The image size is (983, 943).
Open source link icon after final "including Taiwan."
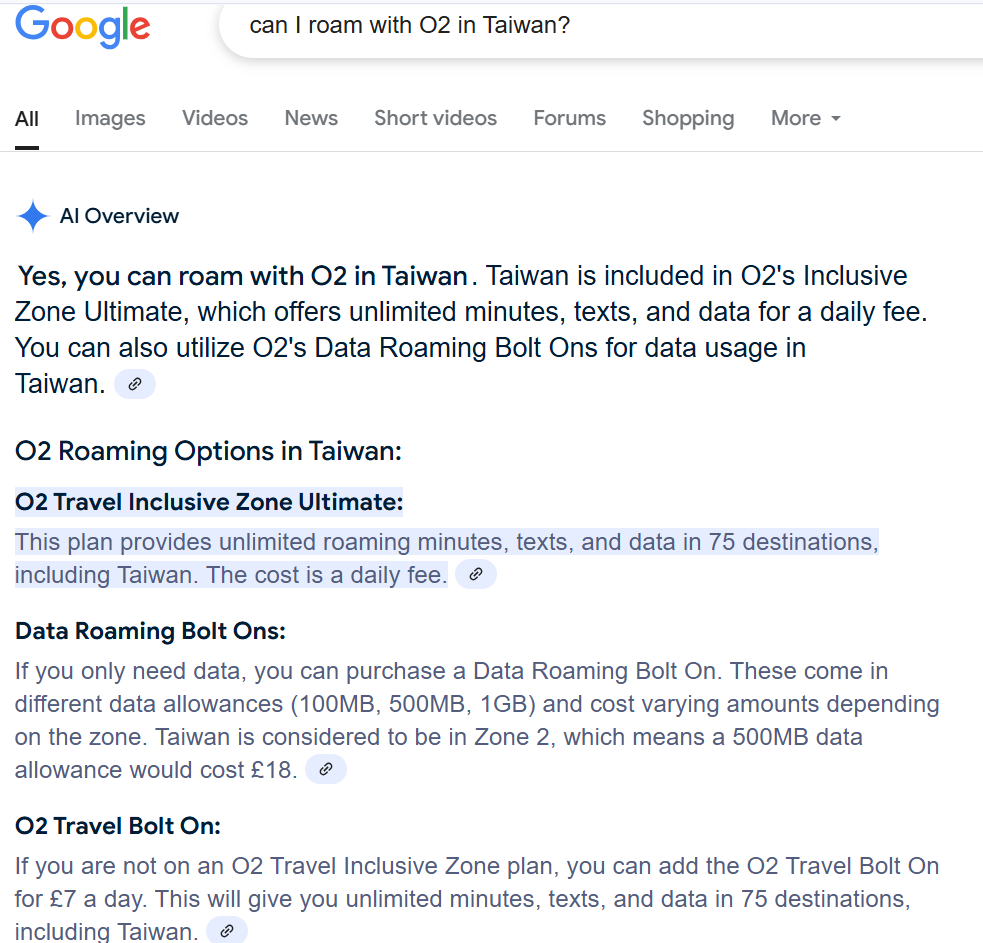pyautogui.click(x=227, y=931)
